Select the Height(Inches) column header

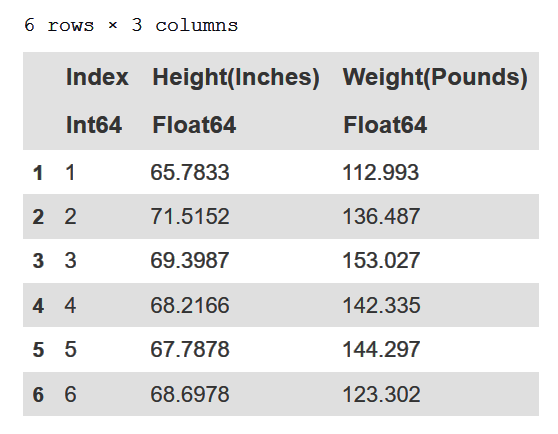pos(236,78)
